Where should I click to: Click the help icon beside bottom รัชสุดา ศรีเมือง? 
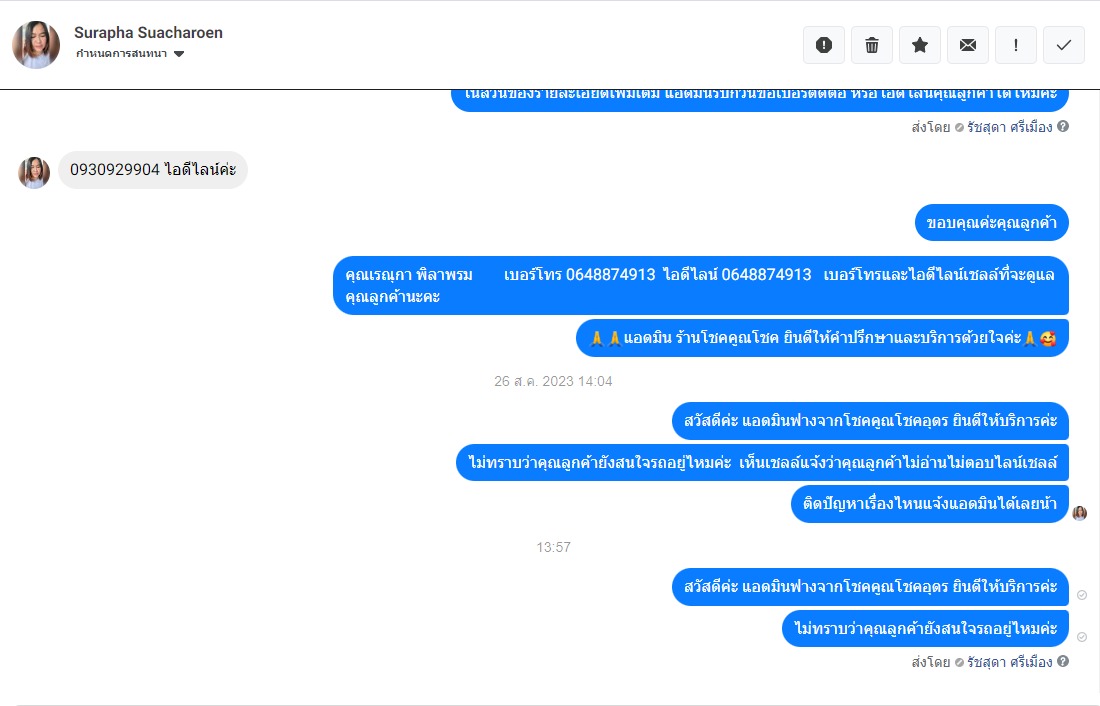pyautogui.click(x=1063, y=661)
